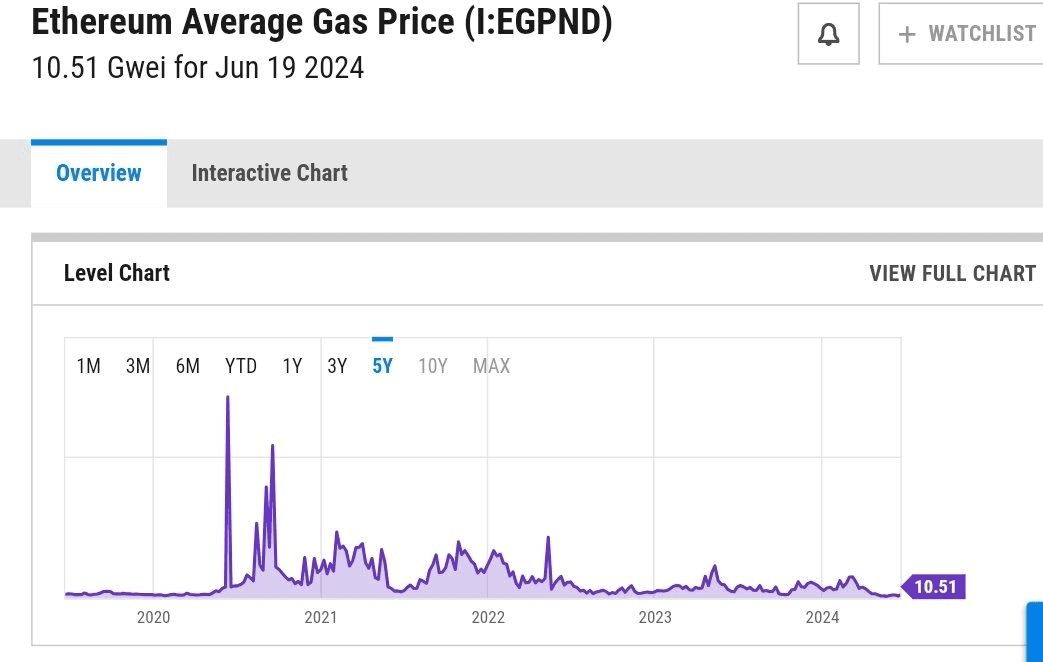Screen dimensions: 1043x662
Task: Click the 2023 label on the time axis
Action: (x=655, y=617)
